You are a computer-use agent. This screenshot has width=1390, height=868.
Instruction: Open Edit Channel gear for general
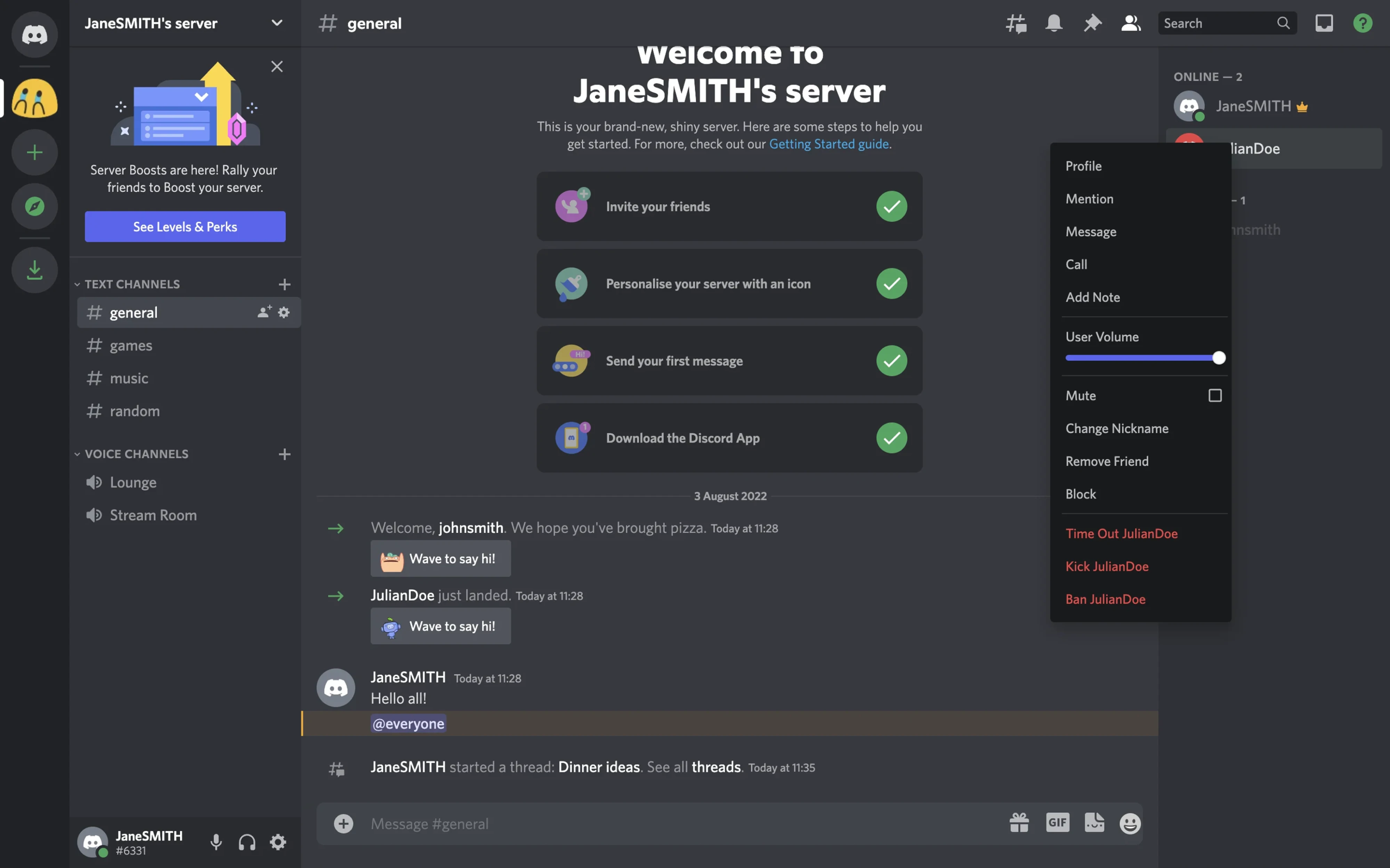pos(284,312)
